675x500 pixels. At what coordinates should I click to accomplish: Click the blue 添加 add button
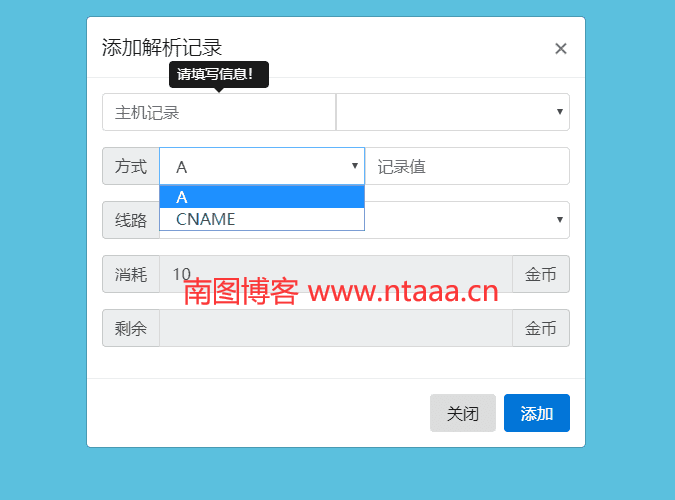click(537, 413)
